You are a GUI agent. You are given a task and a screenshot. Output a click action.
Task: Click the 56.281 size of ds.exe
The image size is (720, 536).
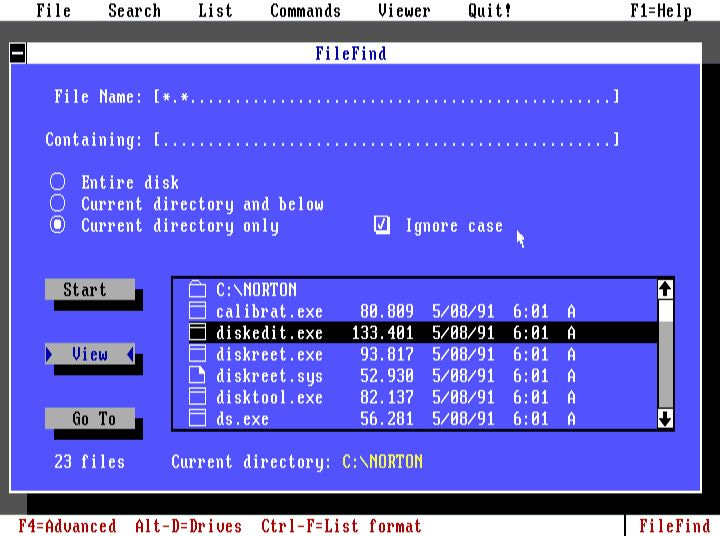click(x=387, y=419)
